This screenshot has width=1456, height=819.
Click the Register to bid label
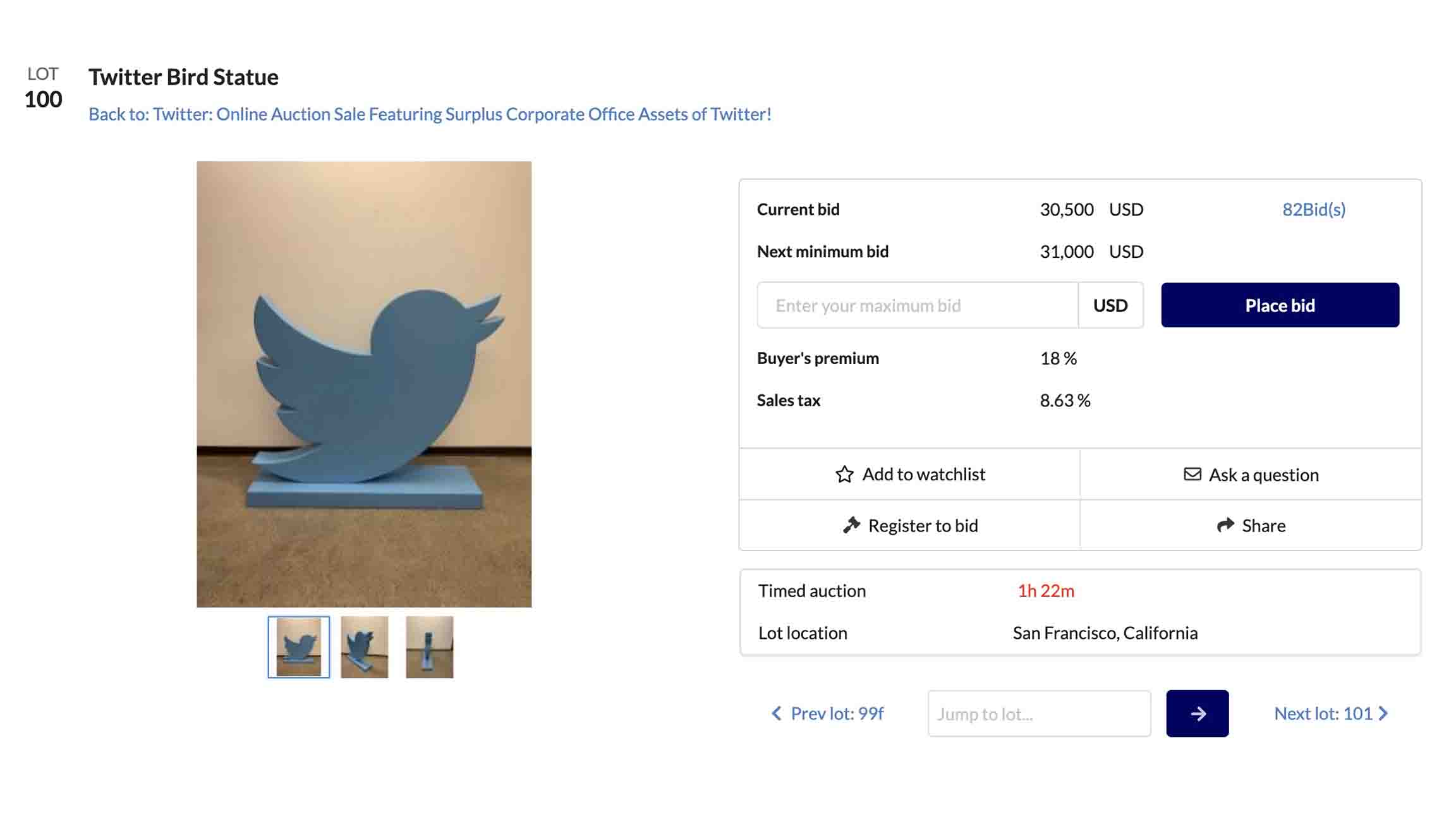point(923,525)
